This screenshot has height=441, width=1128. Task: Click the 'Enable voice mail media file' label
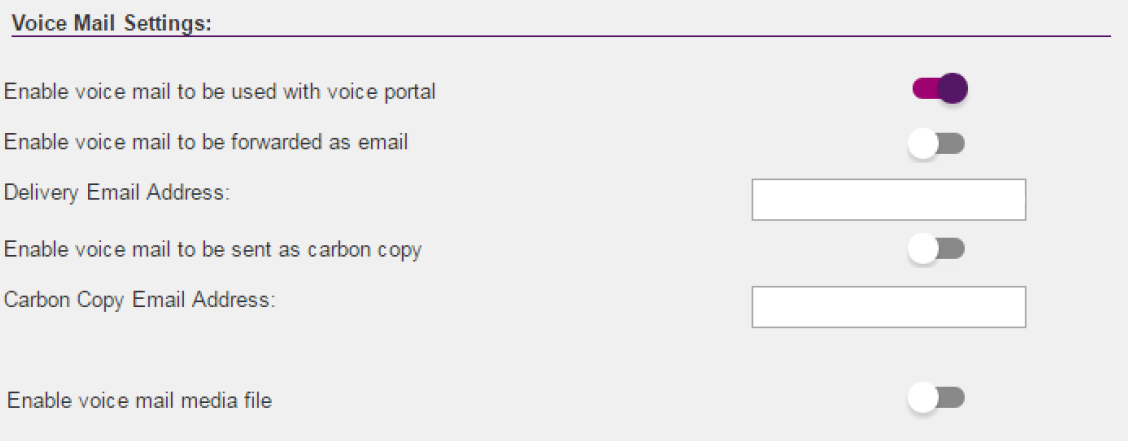[x=140, y=401]
